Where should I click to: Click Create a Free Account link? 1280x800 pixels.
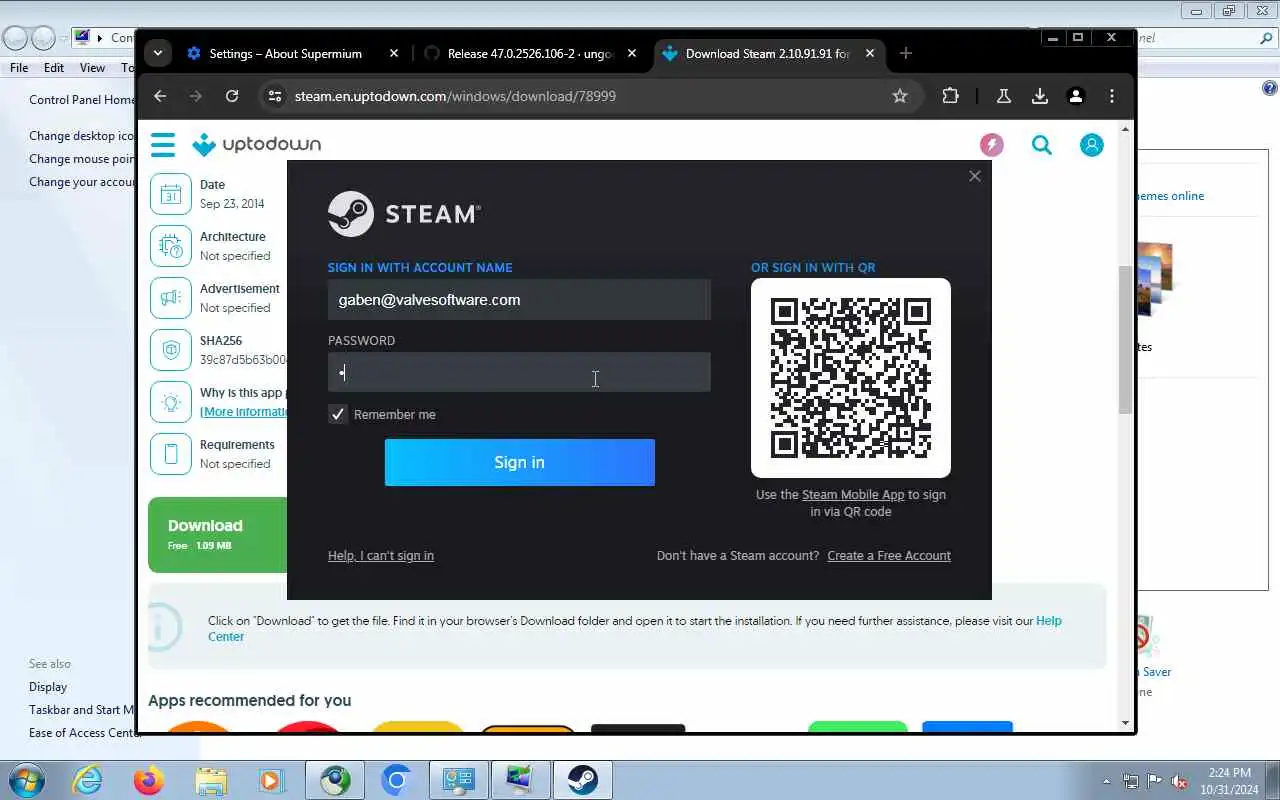[x=889, y=556]
